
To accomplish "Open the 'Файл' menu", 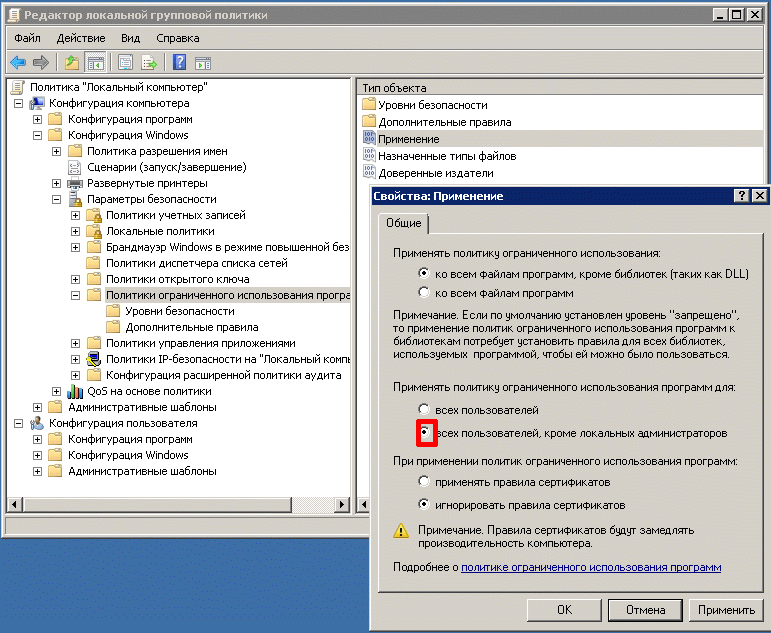I will click(27, 38).
